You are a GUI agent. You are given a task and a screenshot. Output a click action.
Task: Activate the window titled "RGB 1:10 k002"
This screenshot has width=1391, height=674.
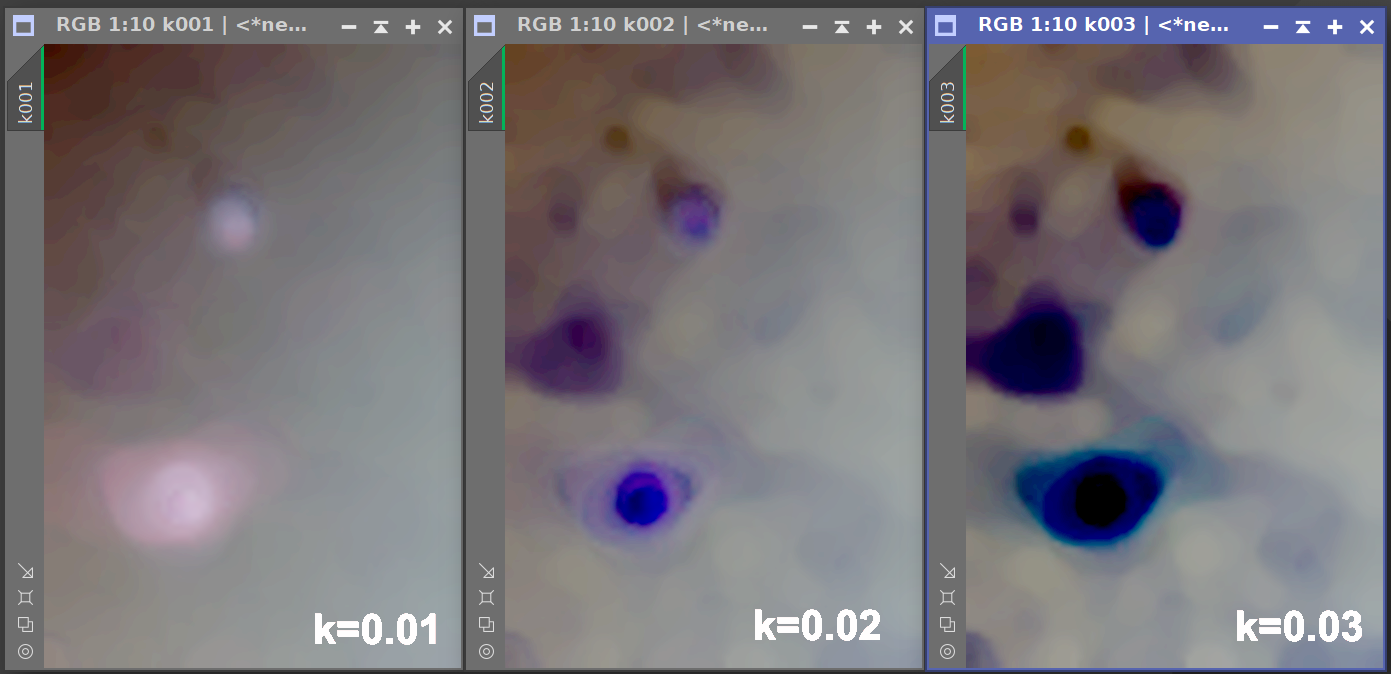(642, 25)
